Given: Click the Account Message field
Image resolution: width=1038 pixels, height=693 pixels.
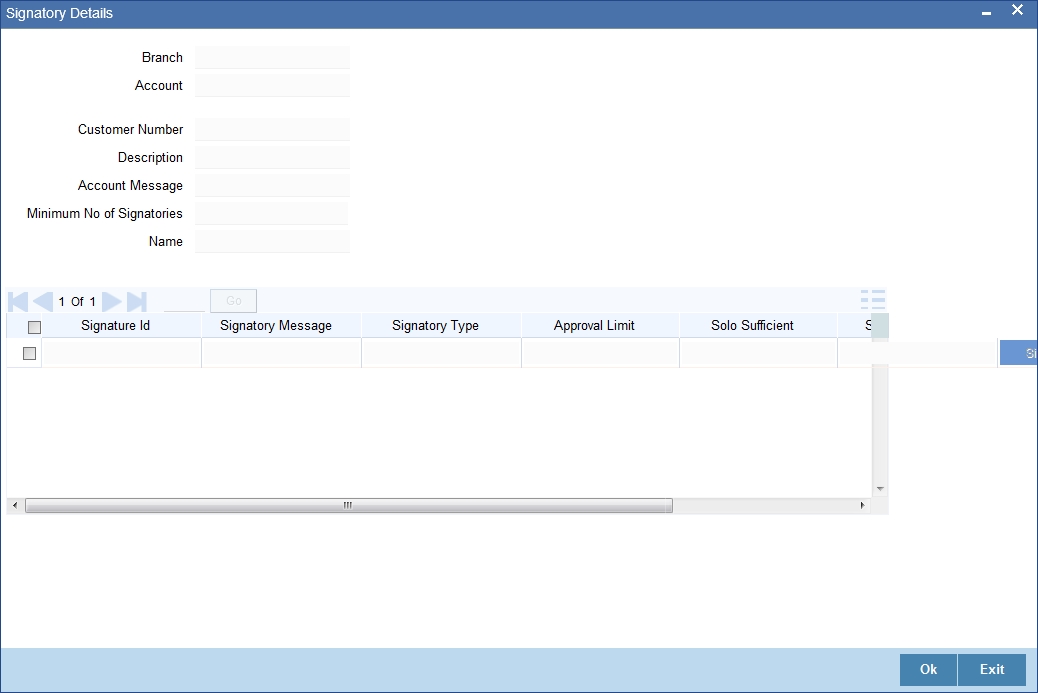Looking at the screenshot, I should pos(272,185).
